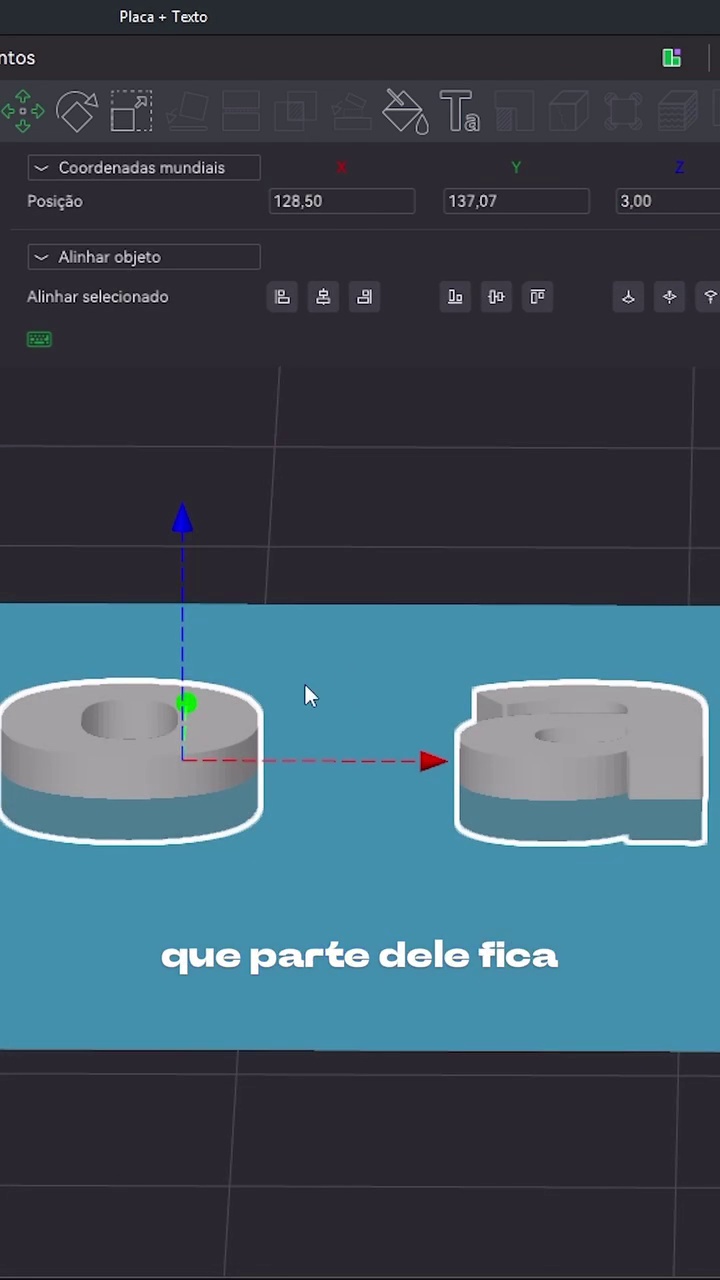Image resolution: width=720 pixels, height=1280 pixels.
Task: Click the stacked layers tool icon
Action: 678,111
